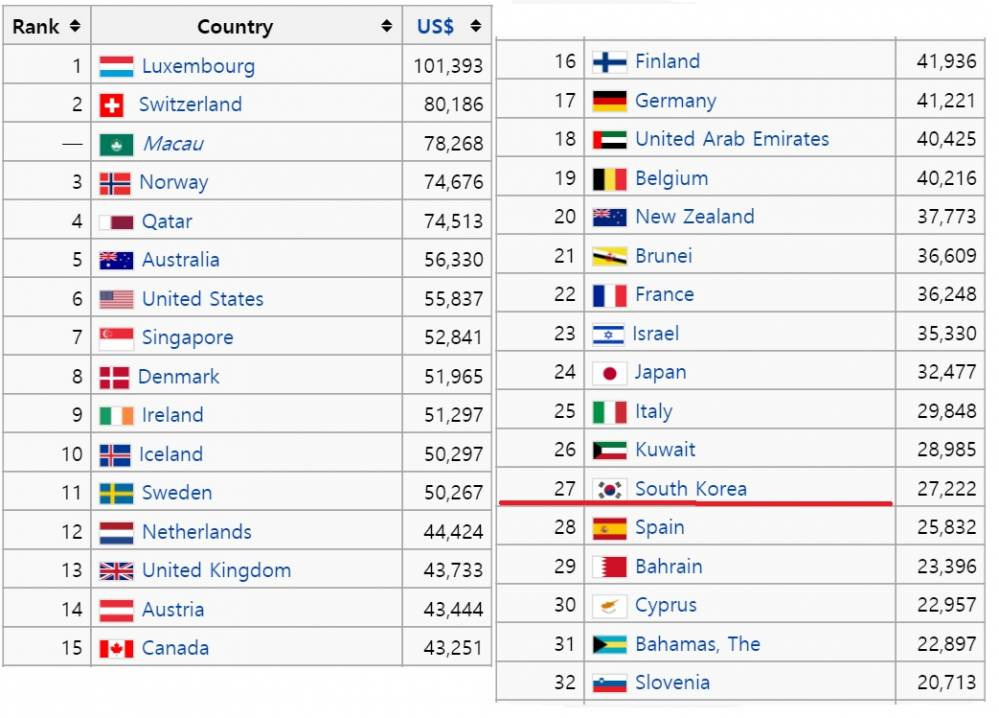Sort table by US$ column arrows
The width and height of the screenshot is (999, 718).
[475, 26]
